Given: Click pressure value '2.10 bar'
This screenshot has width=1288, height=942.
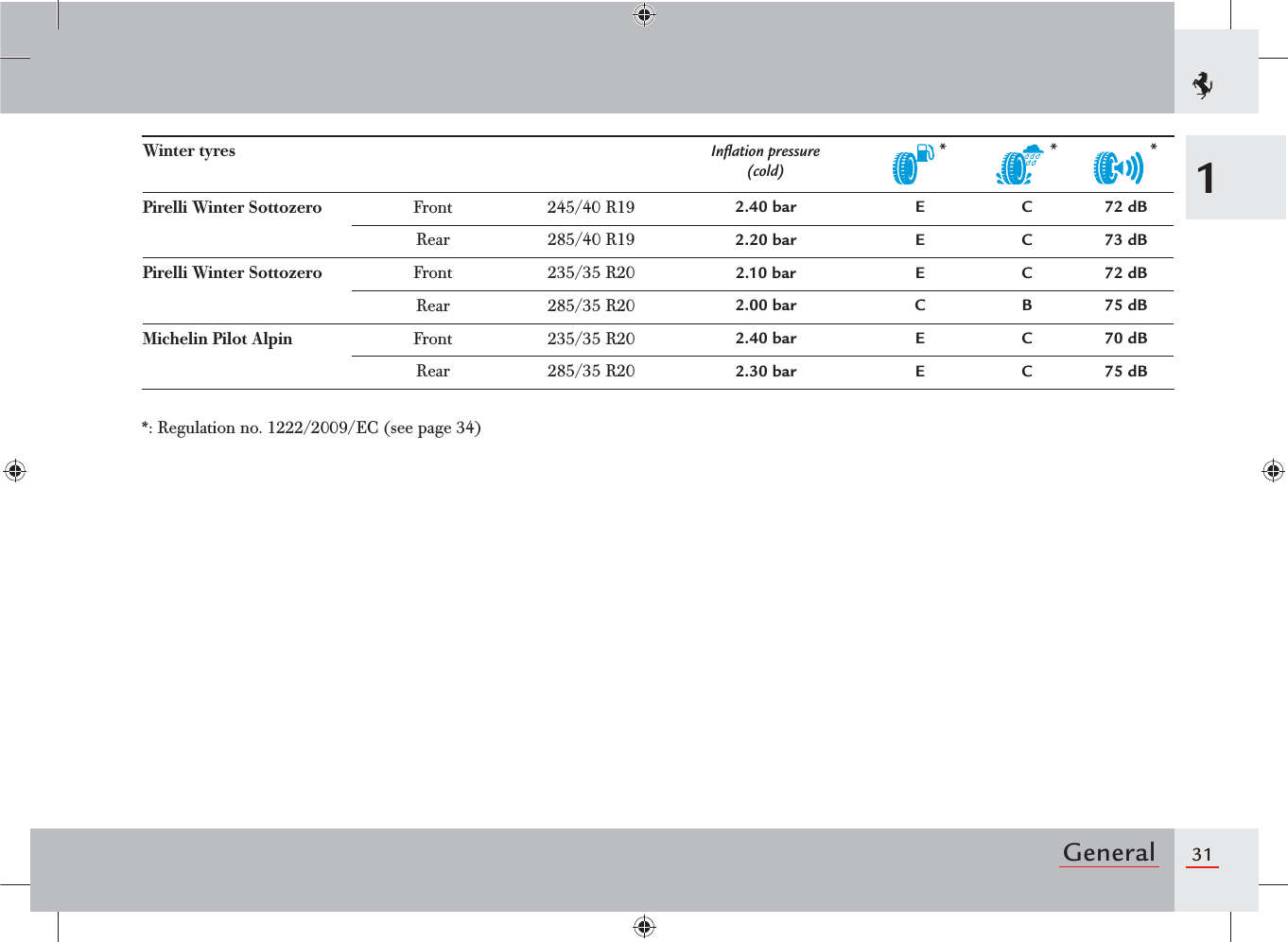Looking at the screenshot, I should coord(766,273).
